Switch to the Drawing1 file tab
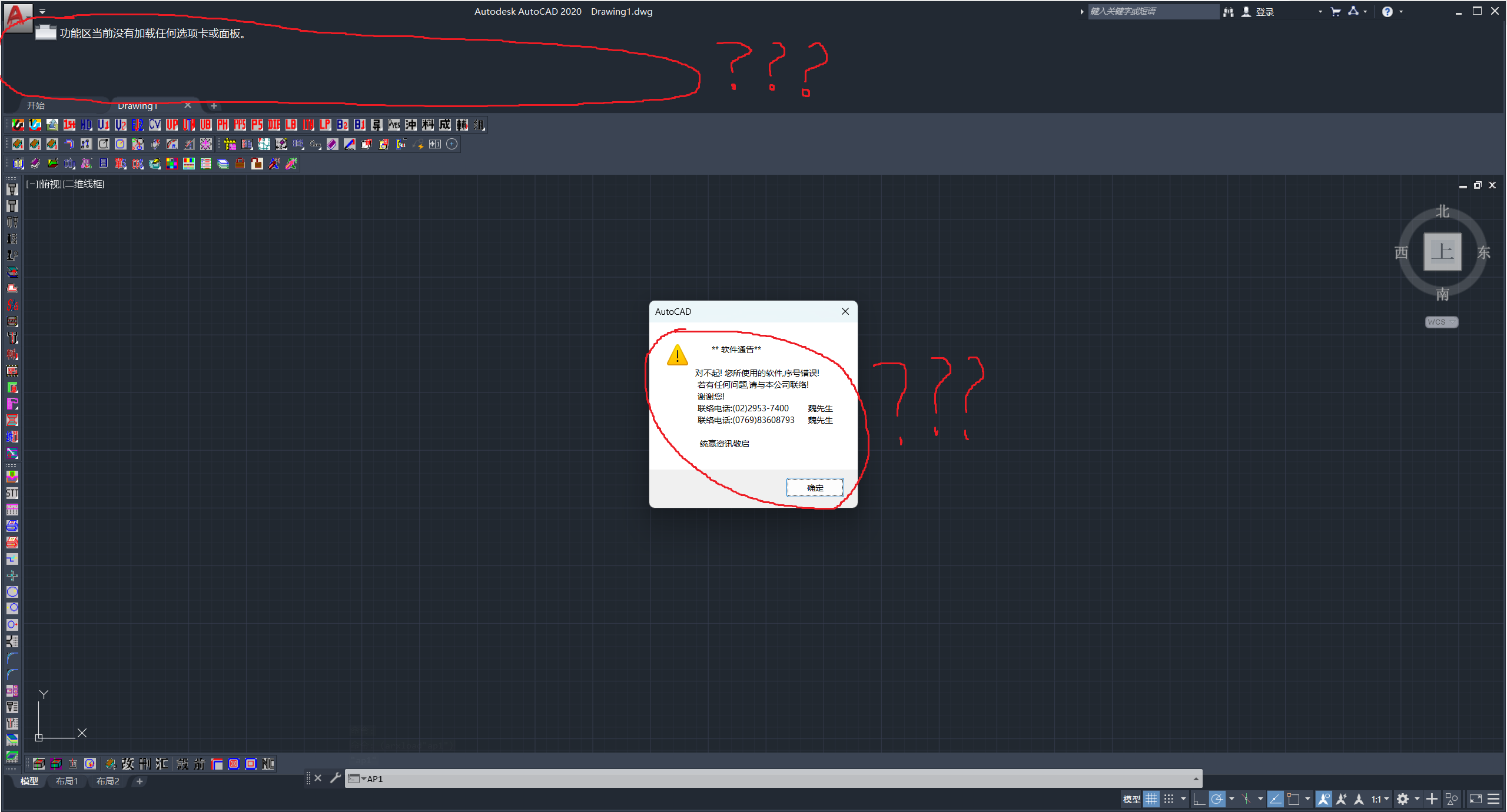This screenshot has height=812, width=1507. click(137, 105)
